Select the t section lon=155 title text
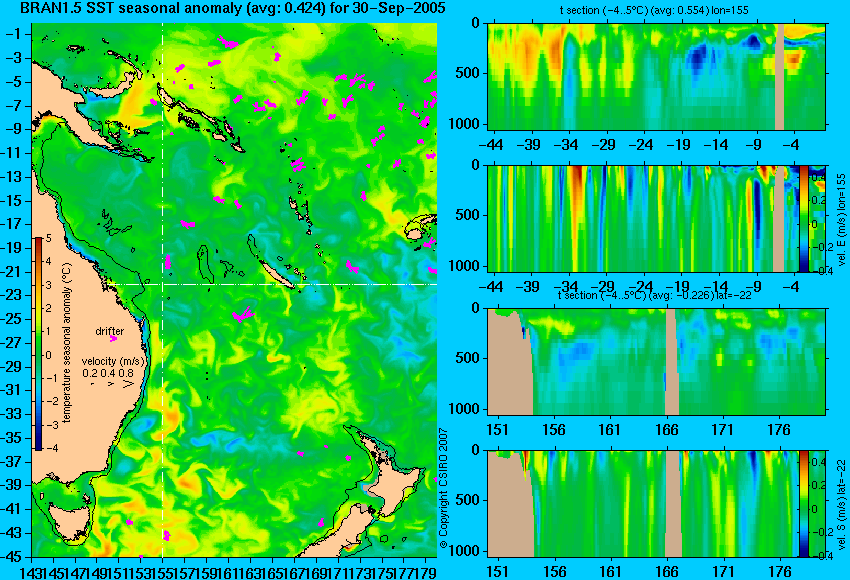The width and height of the screenshot is (850, 580). [x=654, y=10]
